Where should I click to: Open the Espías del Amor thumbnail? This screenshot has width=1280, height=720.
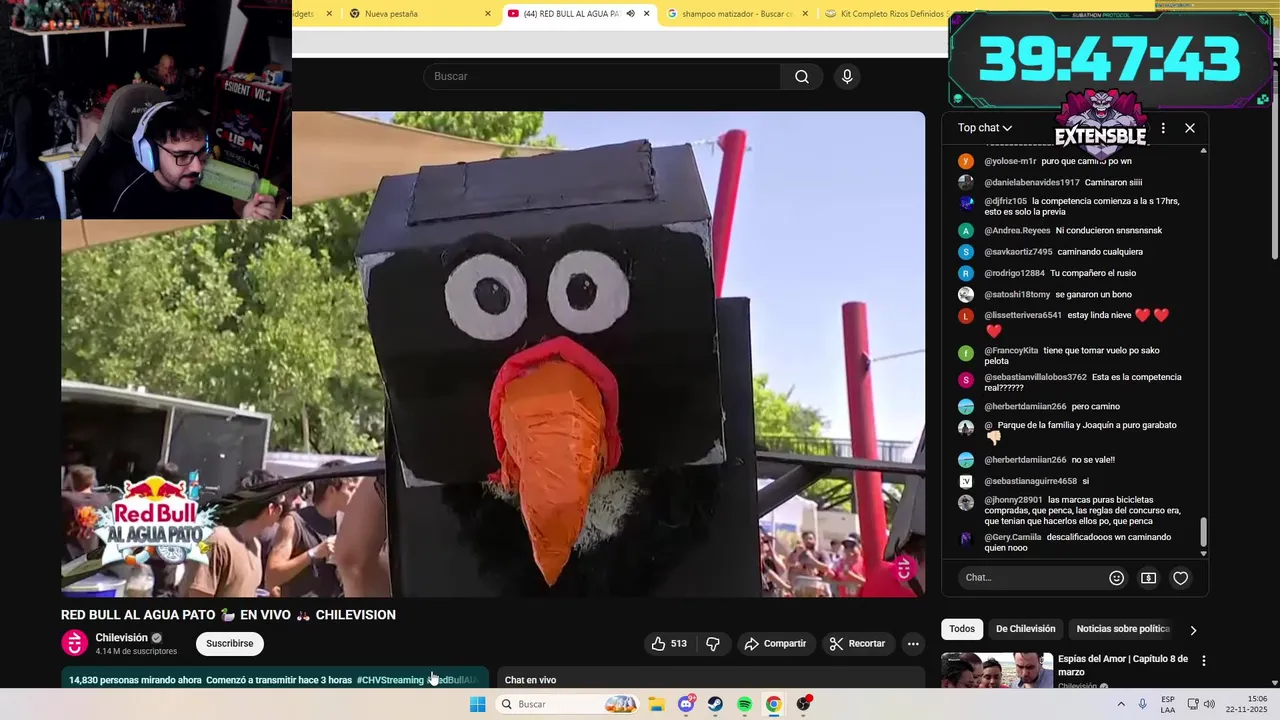coord(997,671)
